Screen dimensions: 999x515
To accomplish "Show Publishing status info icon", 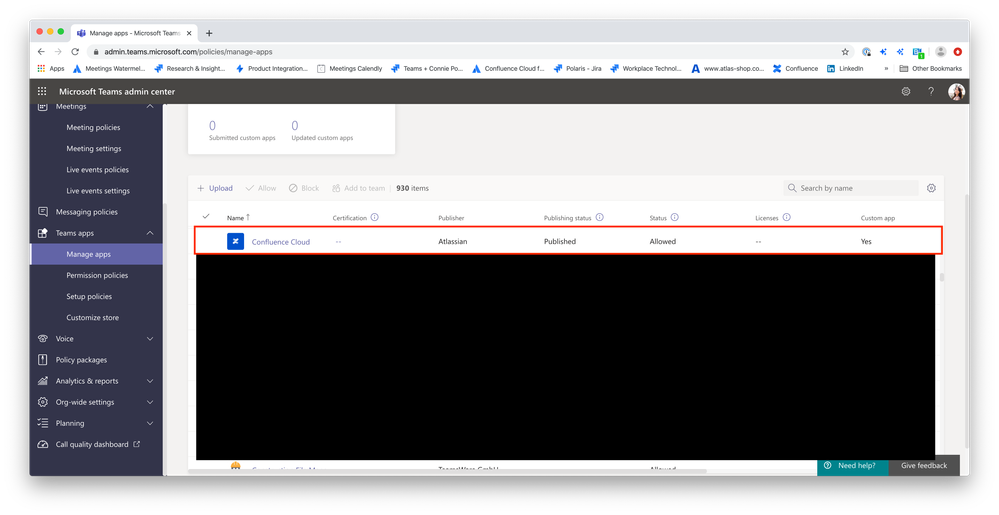I will (600, 217).
